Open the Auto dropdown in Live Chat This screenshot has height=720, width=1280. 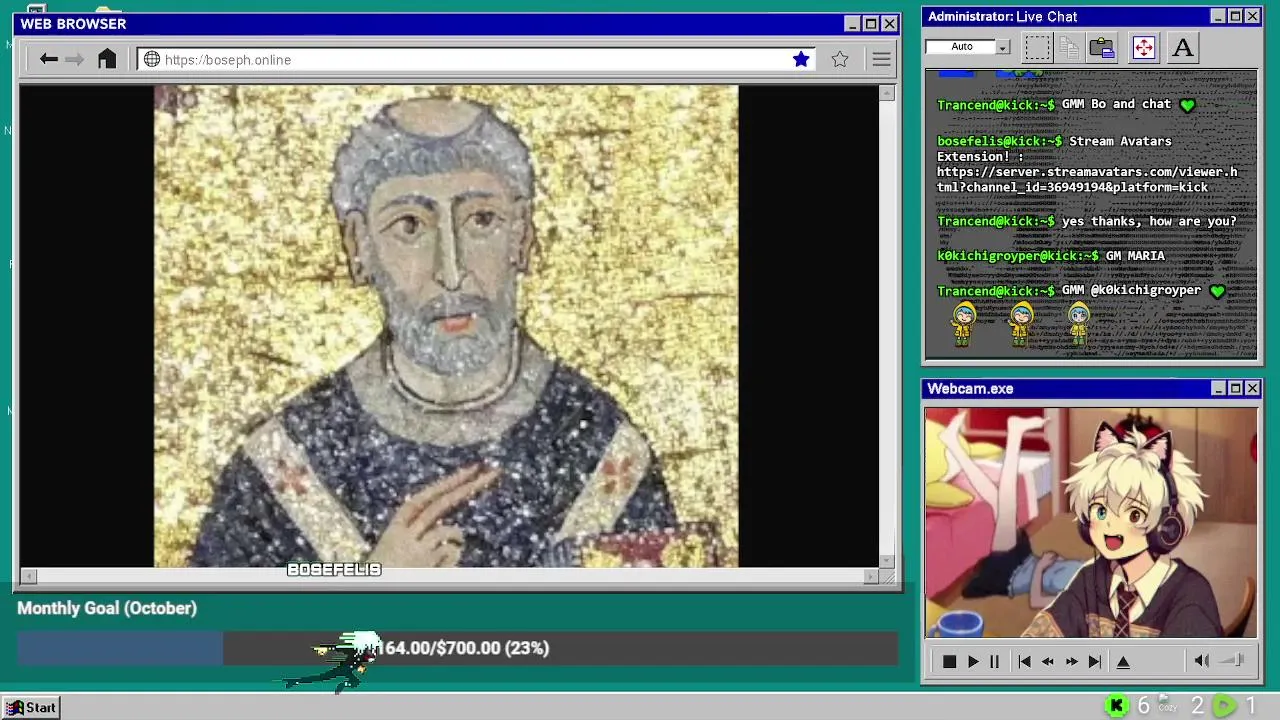click(1002, 47)
